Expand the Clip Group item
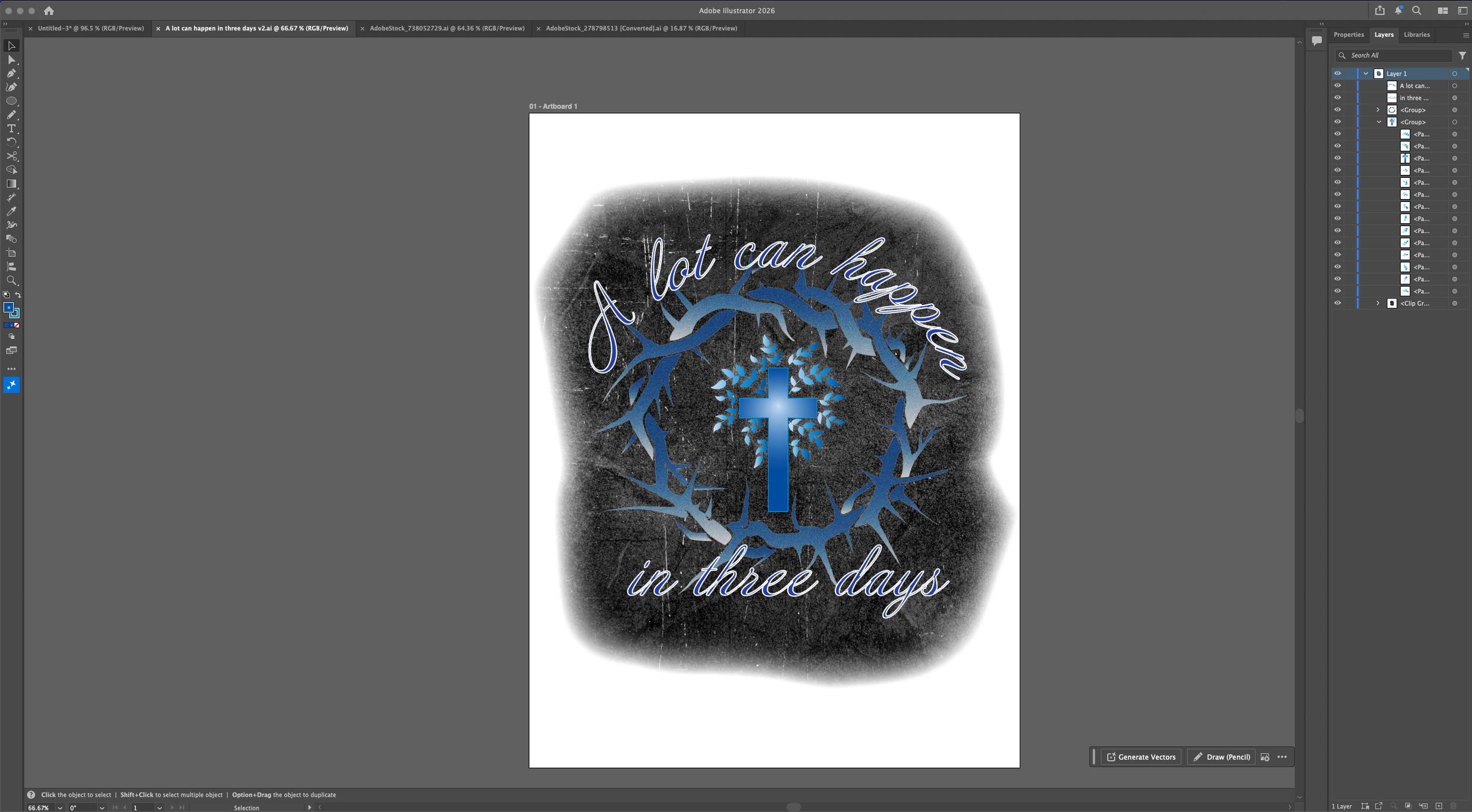1472x812 pixels. pos(1378,303)
